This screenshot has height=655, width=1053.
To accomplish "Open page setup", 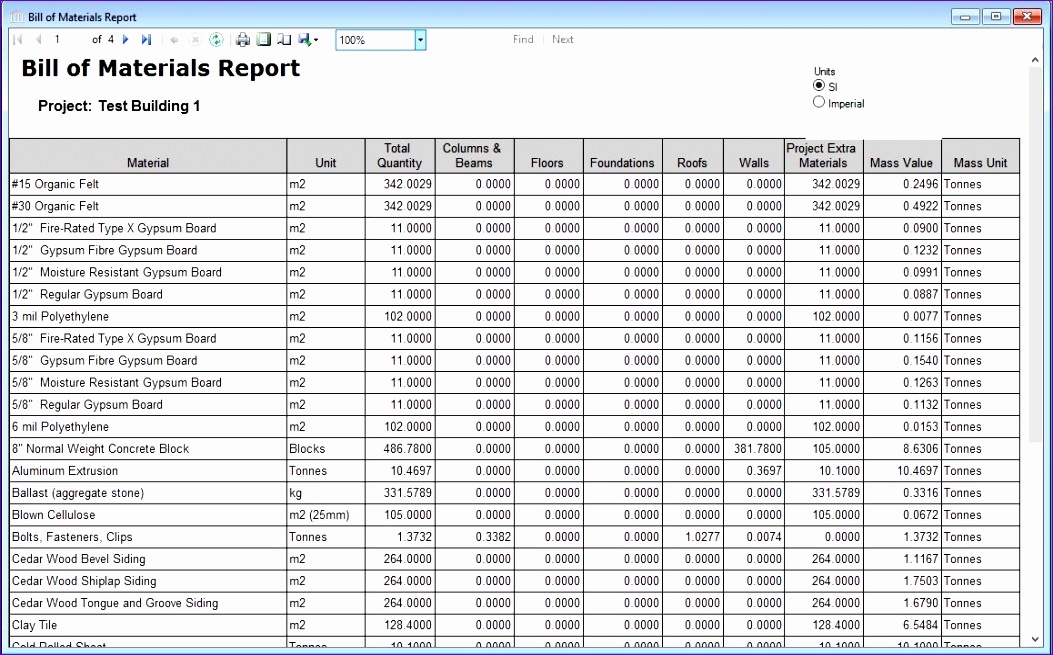I will click(282, 39).
